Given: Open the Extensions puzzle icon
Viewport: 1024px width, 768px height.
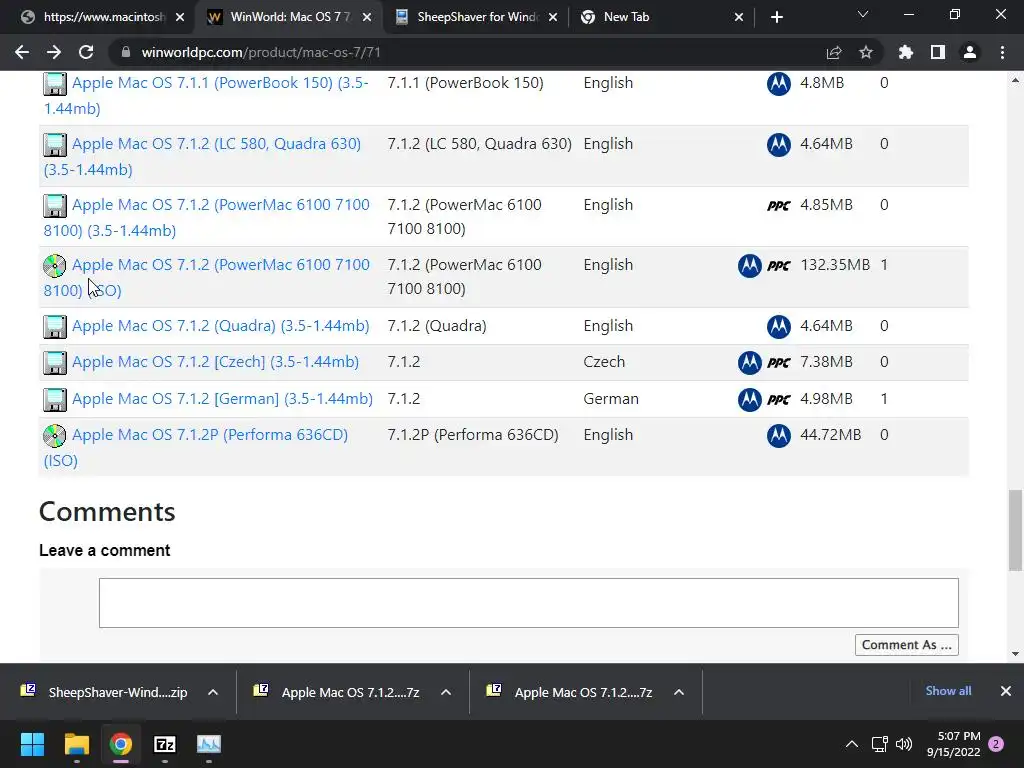Looking at the screenshot, I should [x=906, y=52].
